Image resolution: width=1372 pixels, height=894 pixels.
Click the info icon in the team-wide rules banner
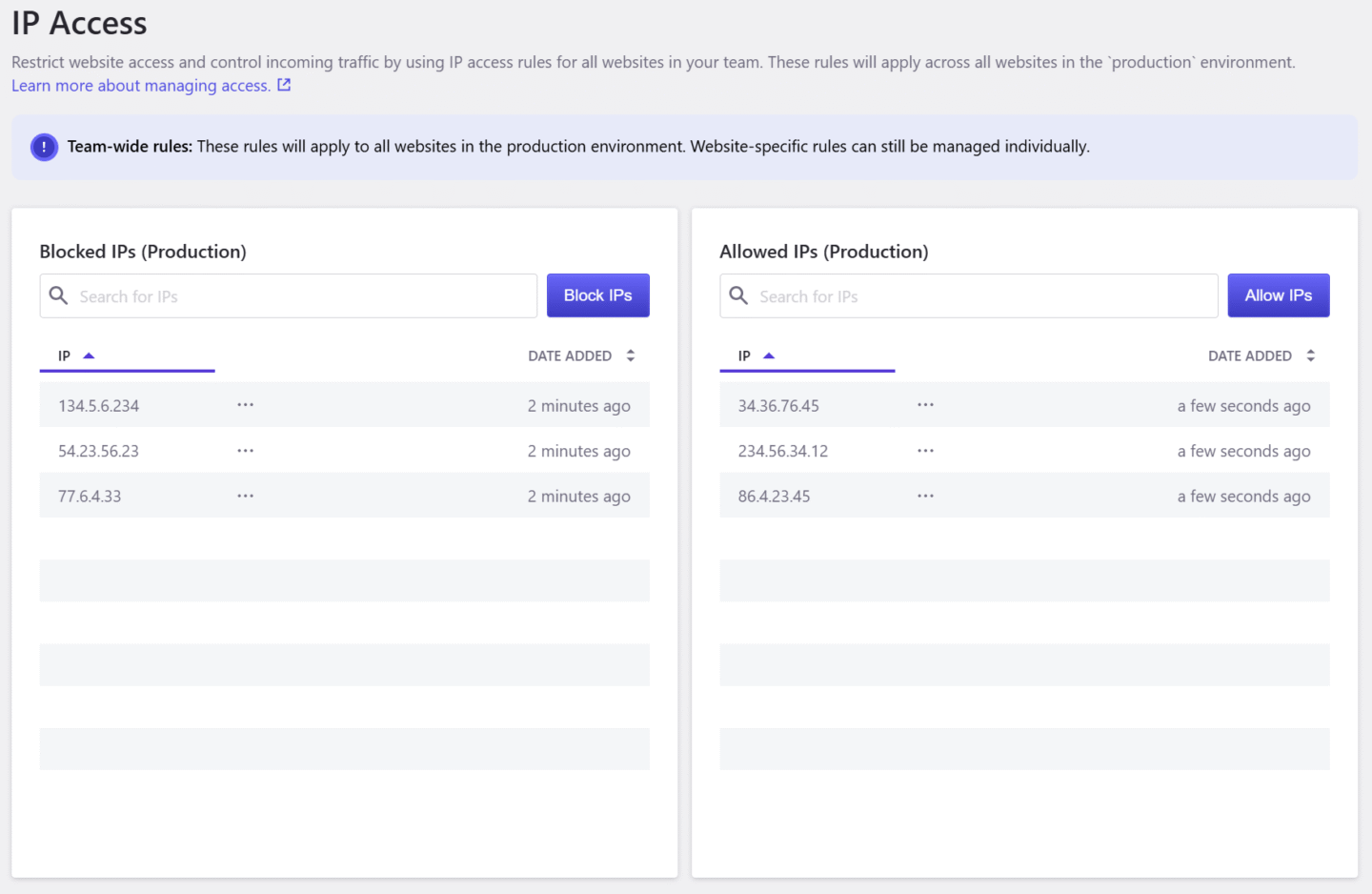click(x=43, y=147)
